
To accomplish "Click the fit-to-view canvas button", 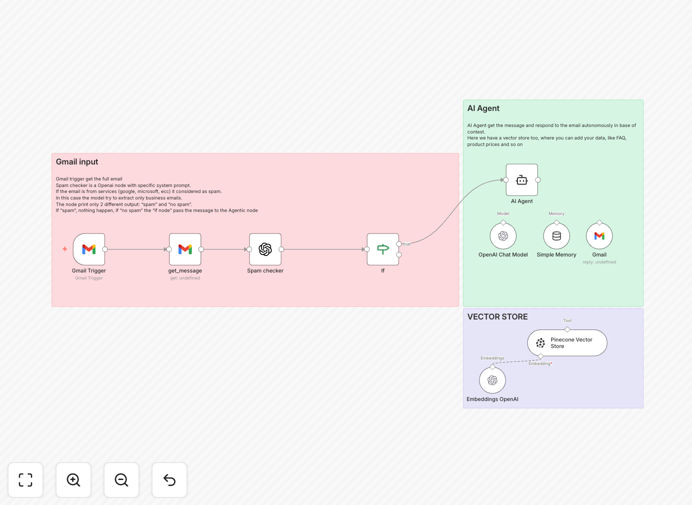I will click(26, 480).
